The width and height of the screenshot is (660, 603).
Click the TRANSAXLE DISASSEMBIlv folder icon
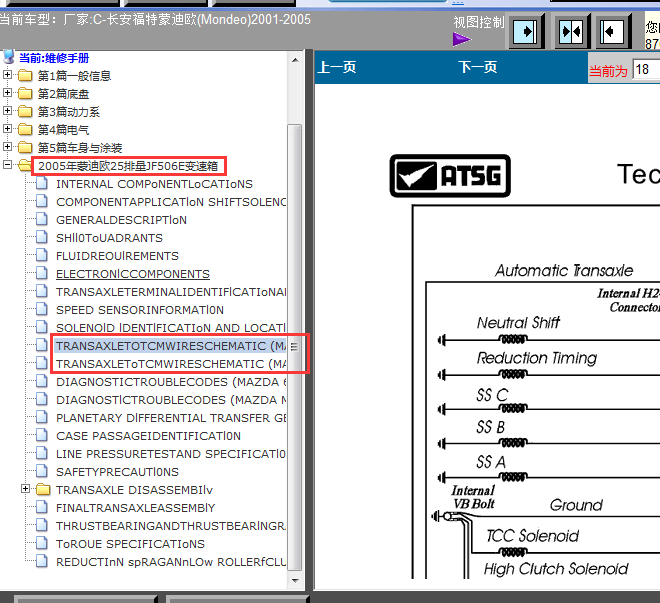click(43, 489)
